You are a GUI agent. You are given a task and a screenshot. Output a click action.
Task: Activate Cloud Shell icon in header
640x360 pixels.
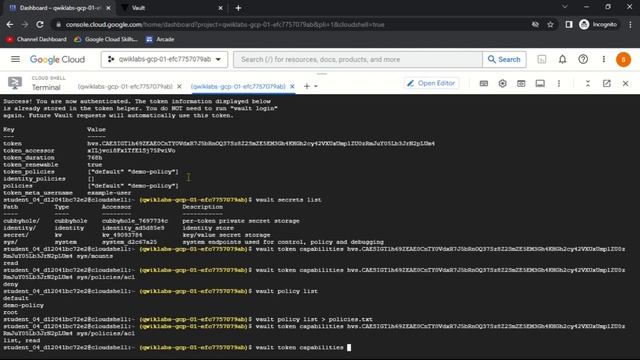click(x=542, y=60)
